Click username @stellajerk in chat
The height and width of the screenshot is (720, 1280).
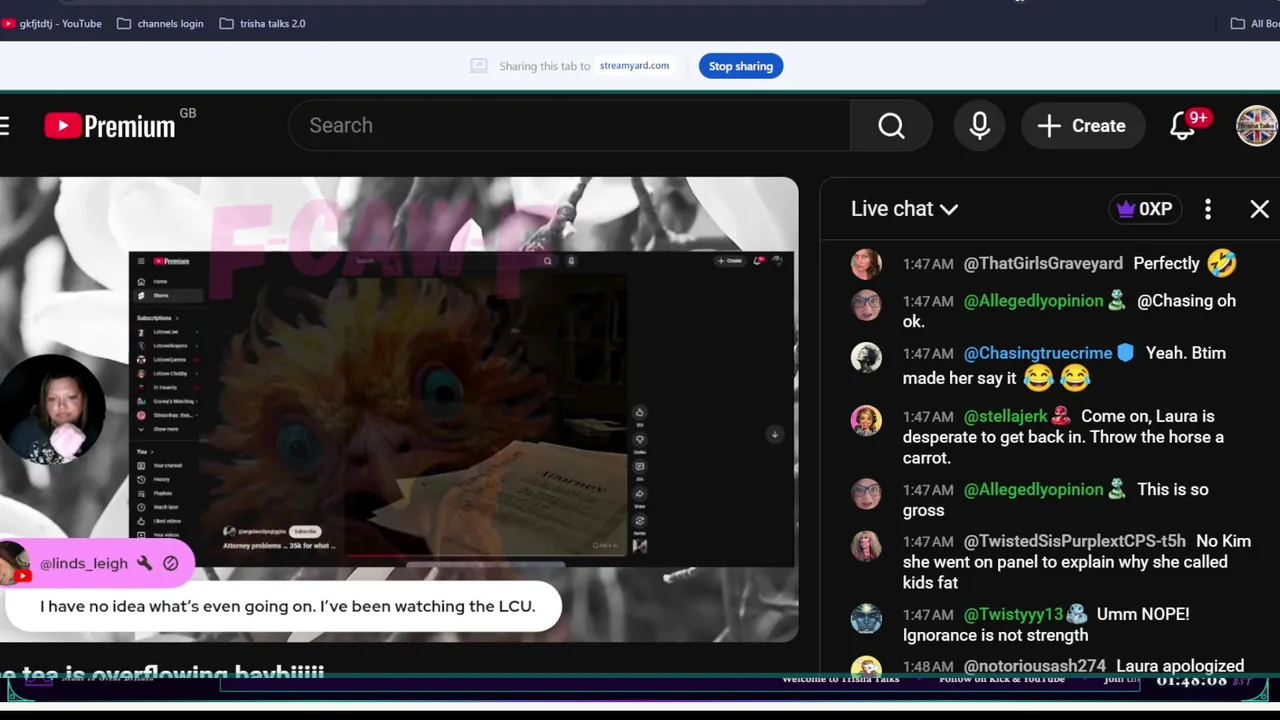pos(1005,416)
